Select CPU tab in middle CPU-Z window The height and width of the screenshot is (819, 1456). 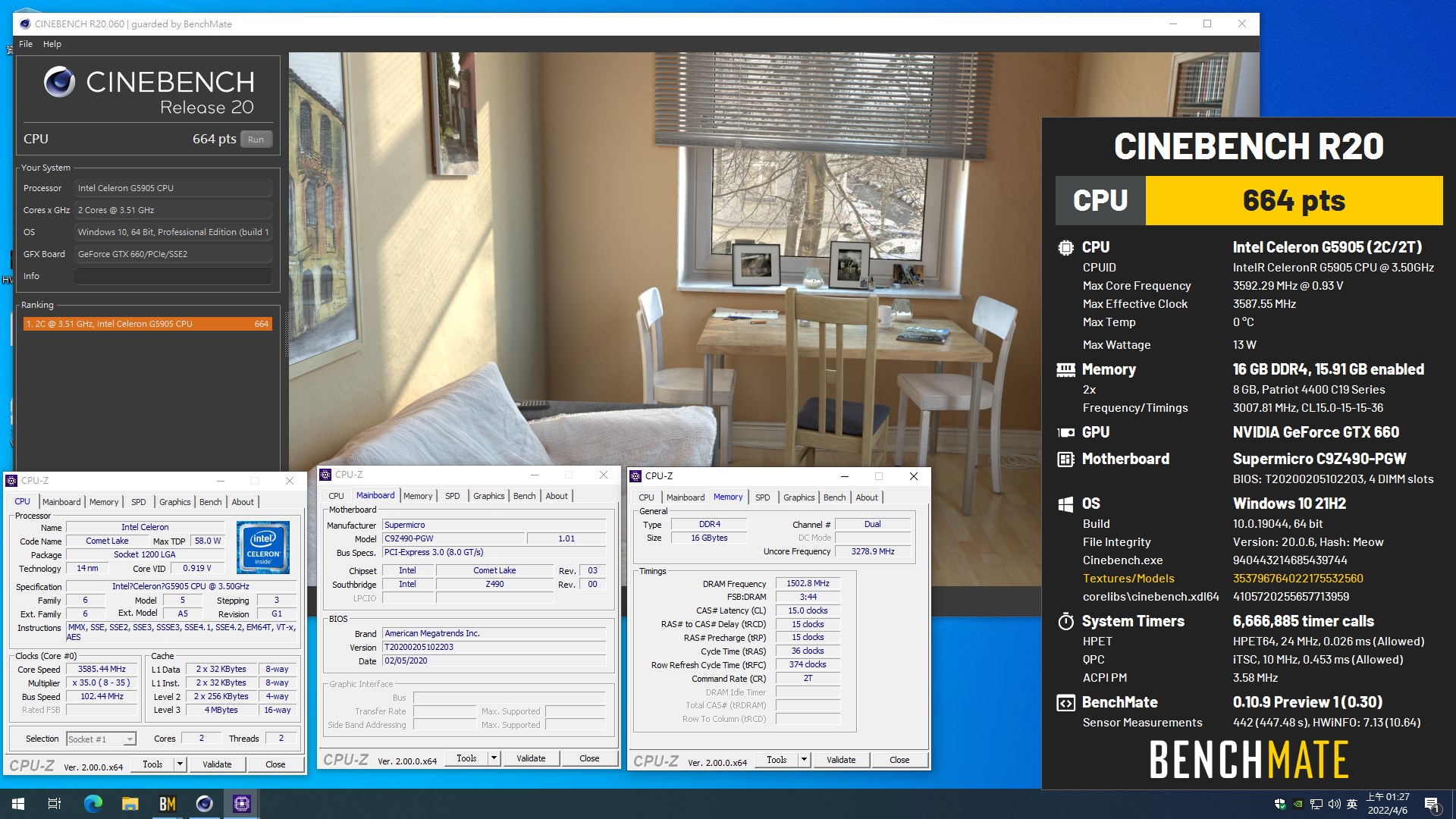tap(336, 496)
